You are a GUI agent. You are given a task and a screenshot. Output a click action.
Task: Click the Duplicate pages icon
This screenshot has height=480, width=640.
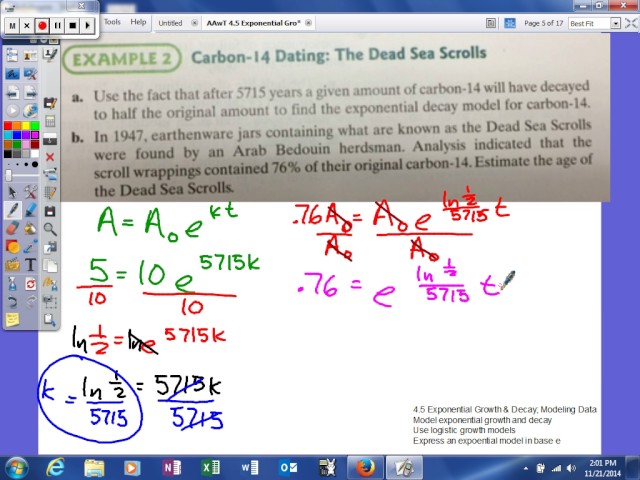coord(50,265)
